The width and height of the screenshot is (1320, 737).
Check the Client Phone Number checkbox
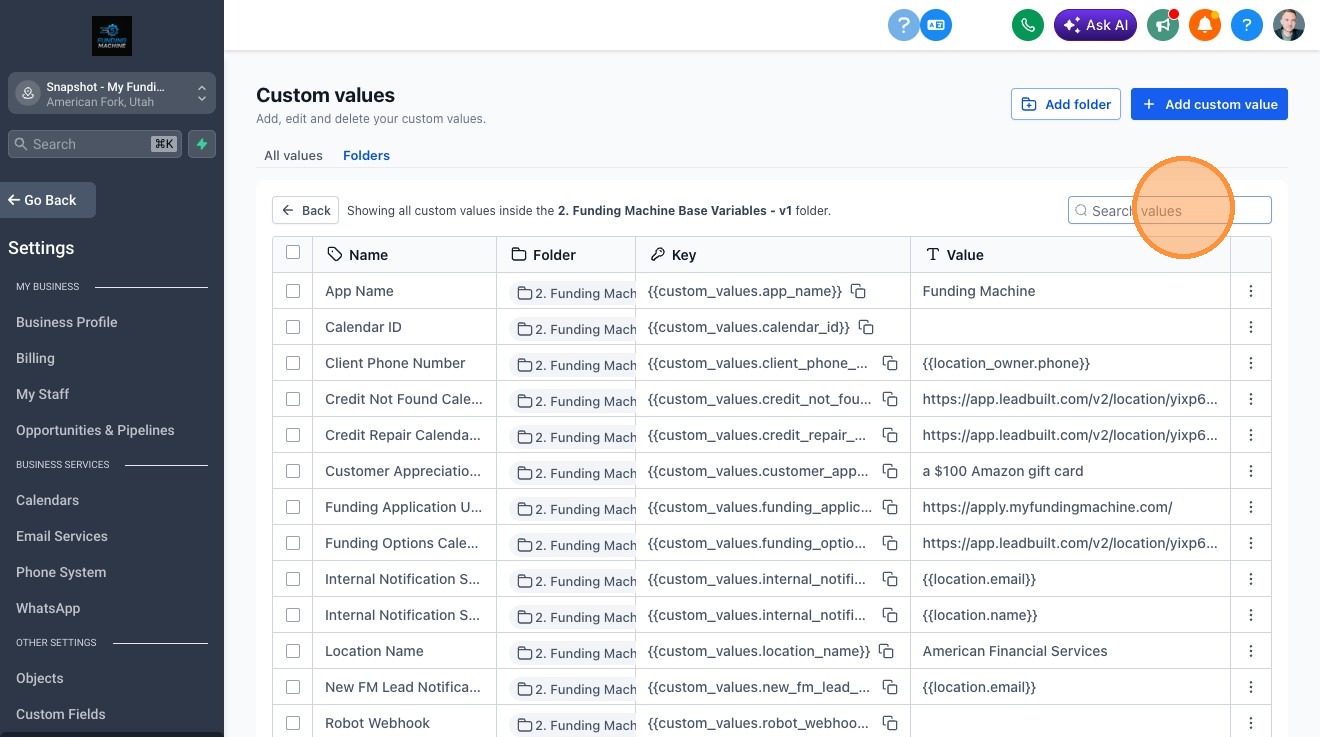(x=293, y=363)
